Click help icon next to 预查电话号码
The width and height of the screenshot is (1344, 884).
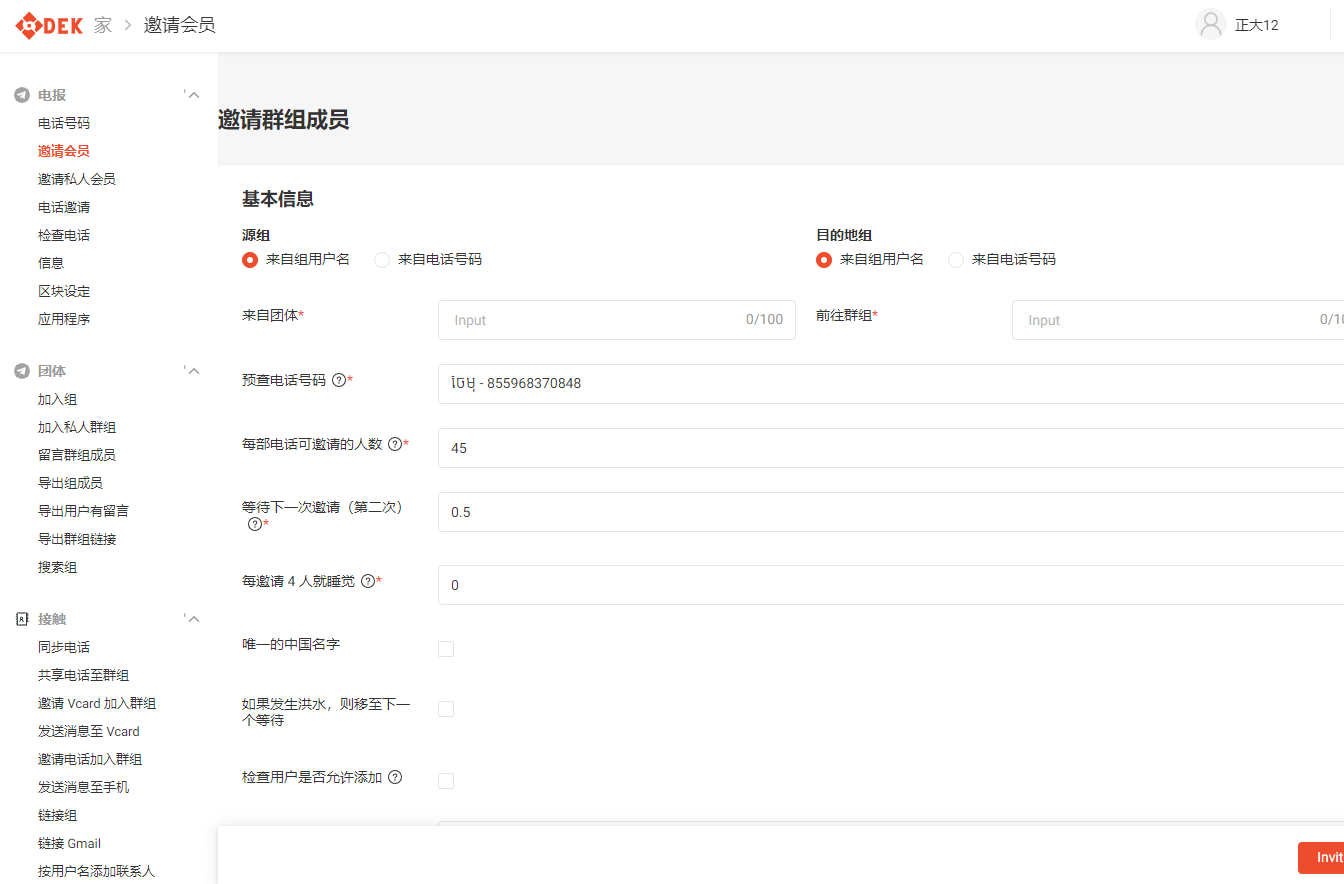tap(338, 380)
